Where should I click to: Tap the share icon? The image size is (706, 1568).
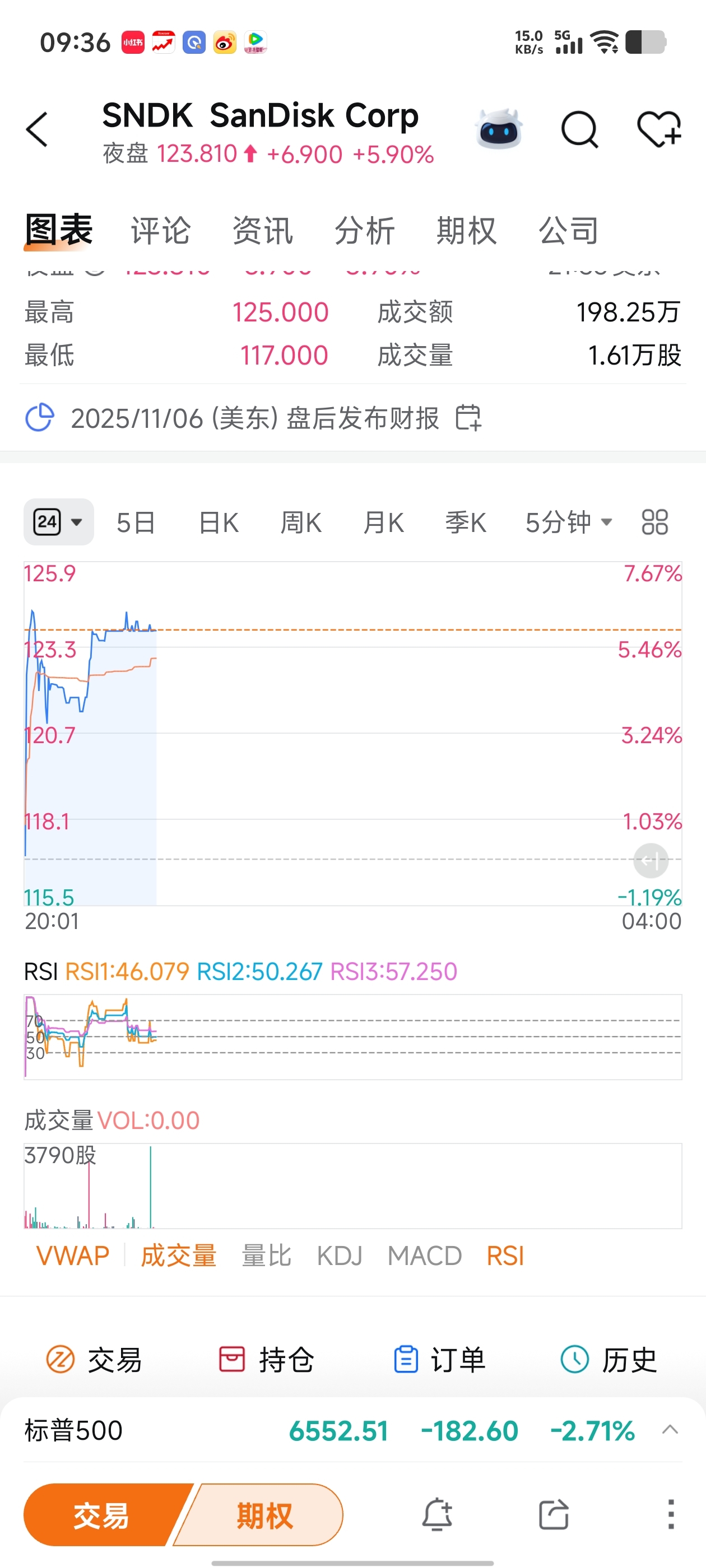(x=553, y=1514)
